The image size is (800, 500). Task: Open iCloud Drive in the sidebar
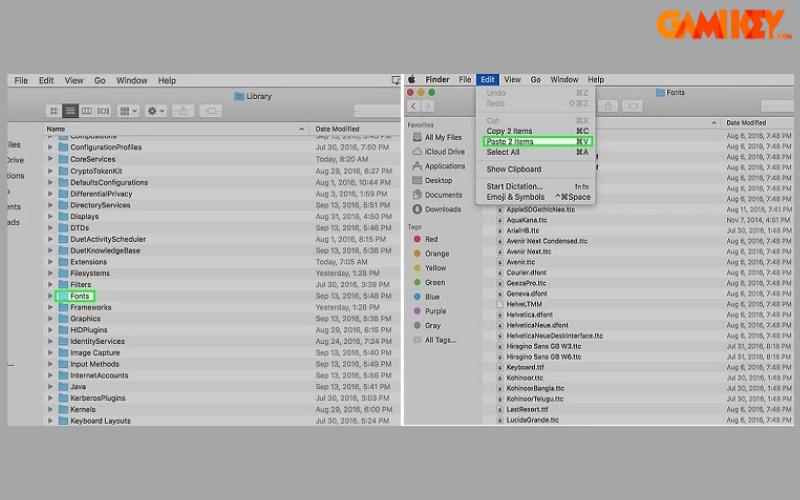pos(444,151)
